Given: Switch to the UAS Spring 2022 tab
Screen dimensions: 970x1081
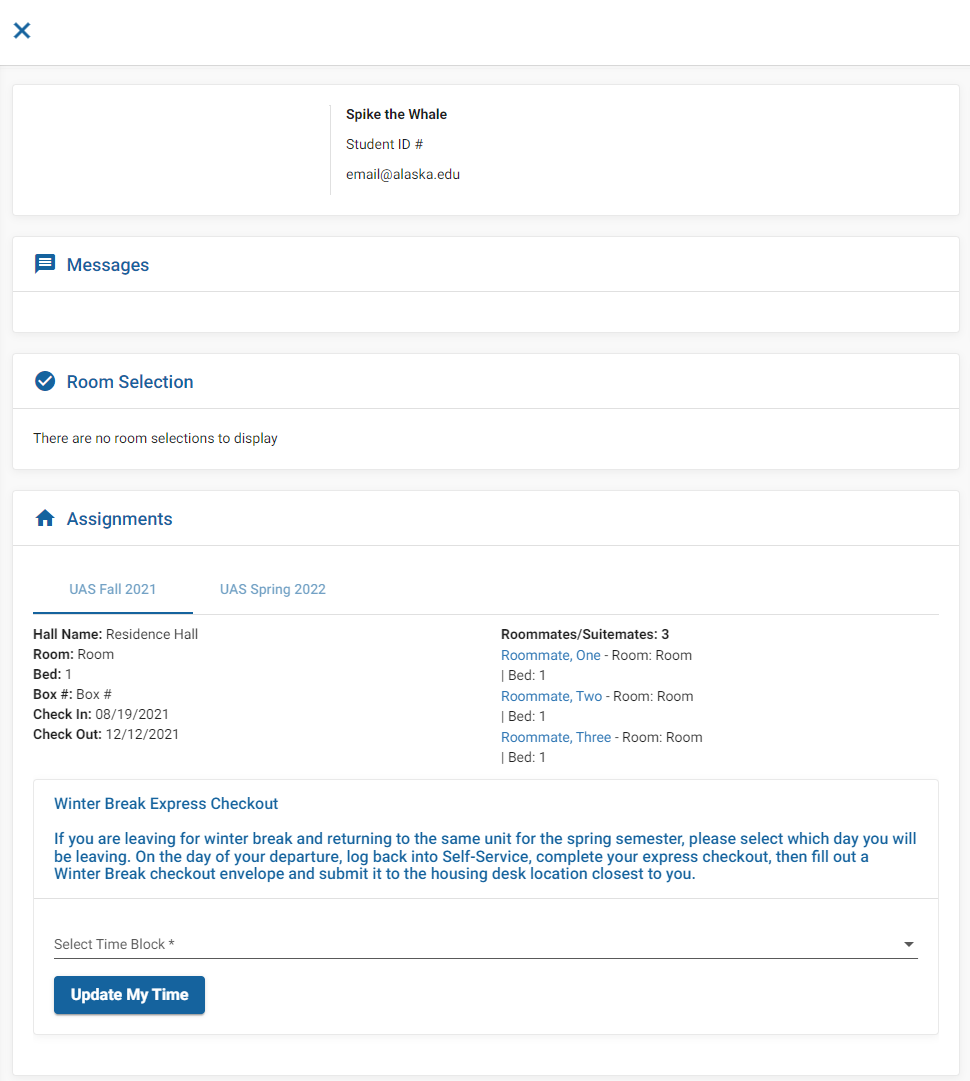Looking at the screenshot, I should point(272,589).
